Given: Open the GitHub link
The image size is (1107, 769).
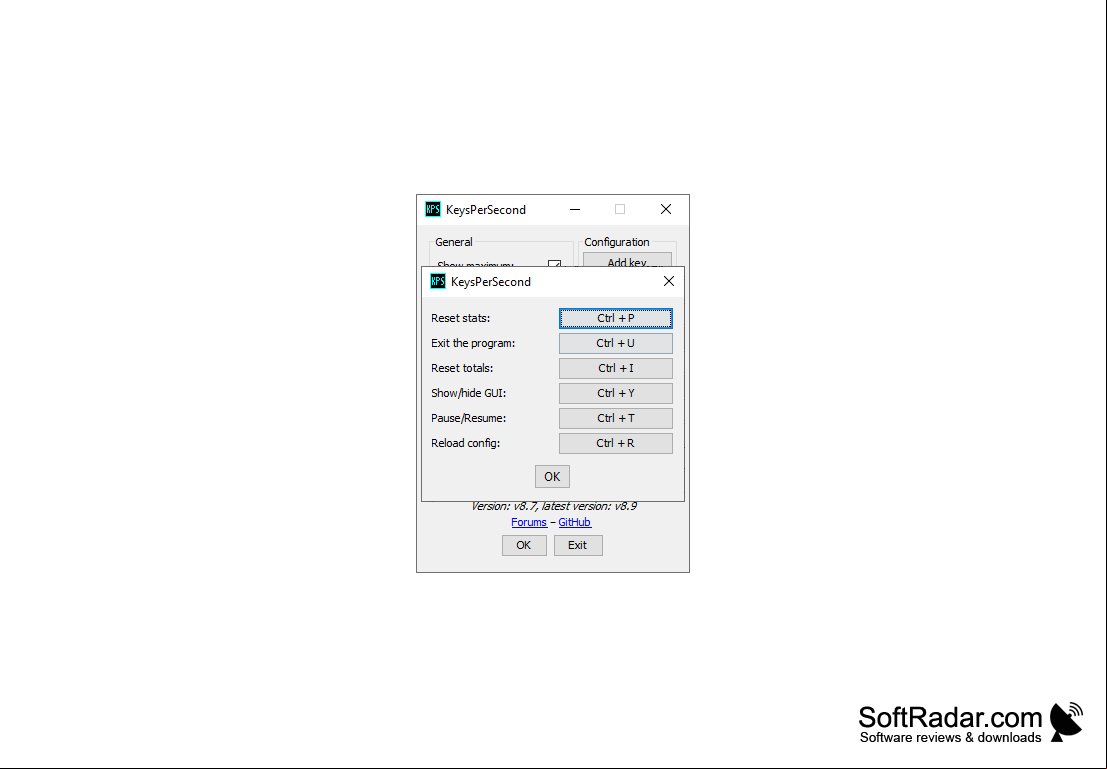Looking at the screenshot, I should [575, 523].
